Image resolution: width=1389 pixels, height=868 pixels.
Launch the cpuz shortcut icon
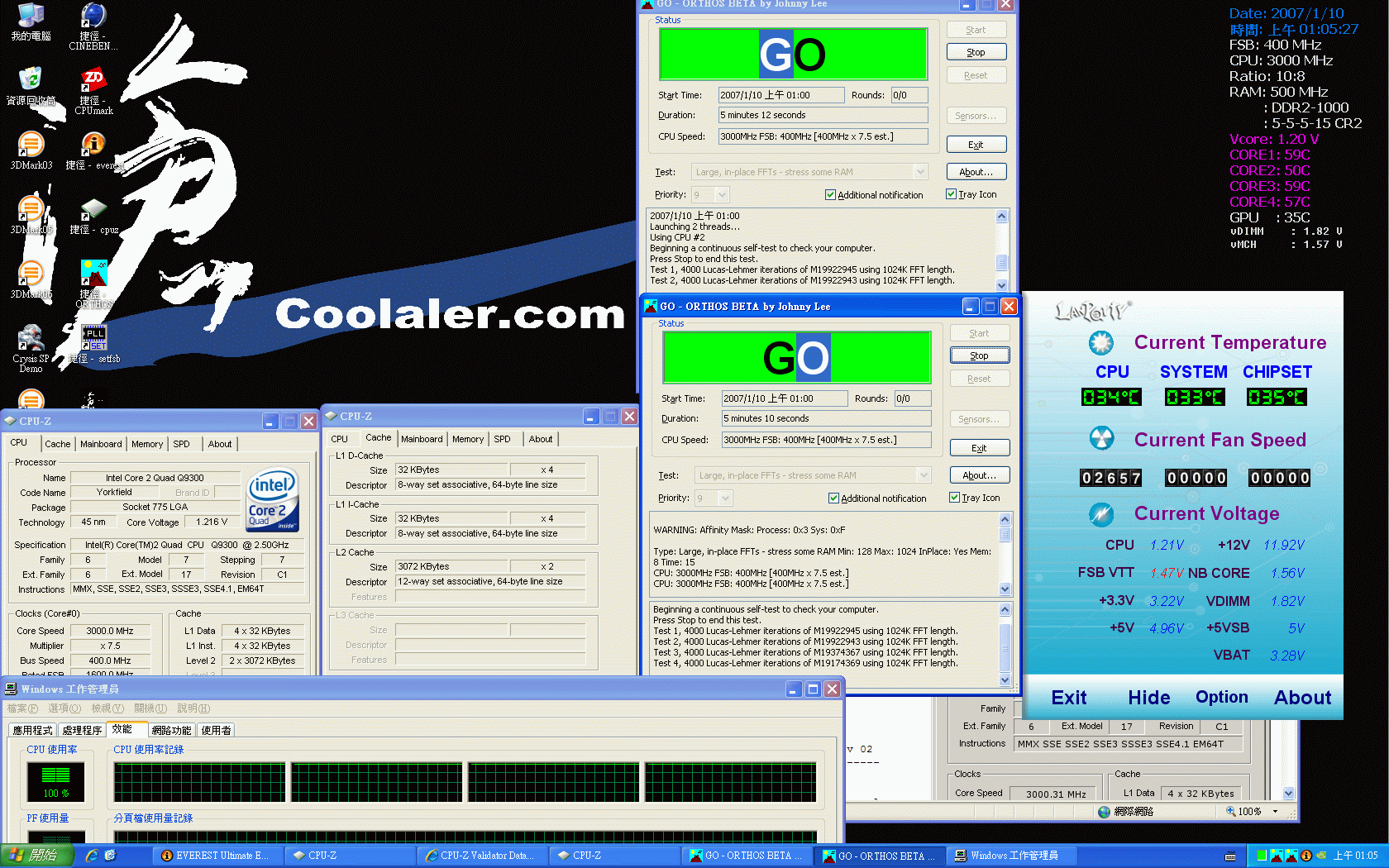pyautogui.click(x=93, y=214)
